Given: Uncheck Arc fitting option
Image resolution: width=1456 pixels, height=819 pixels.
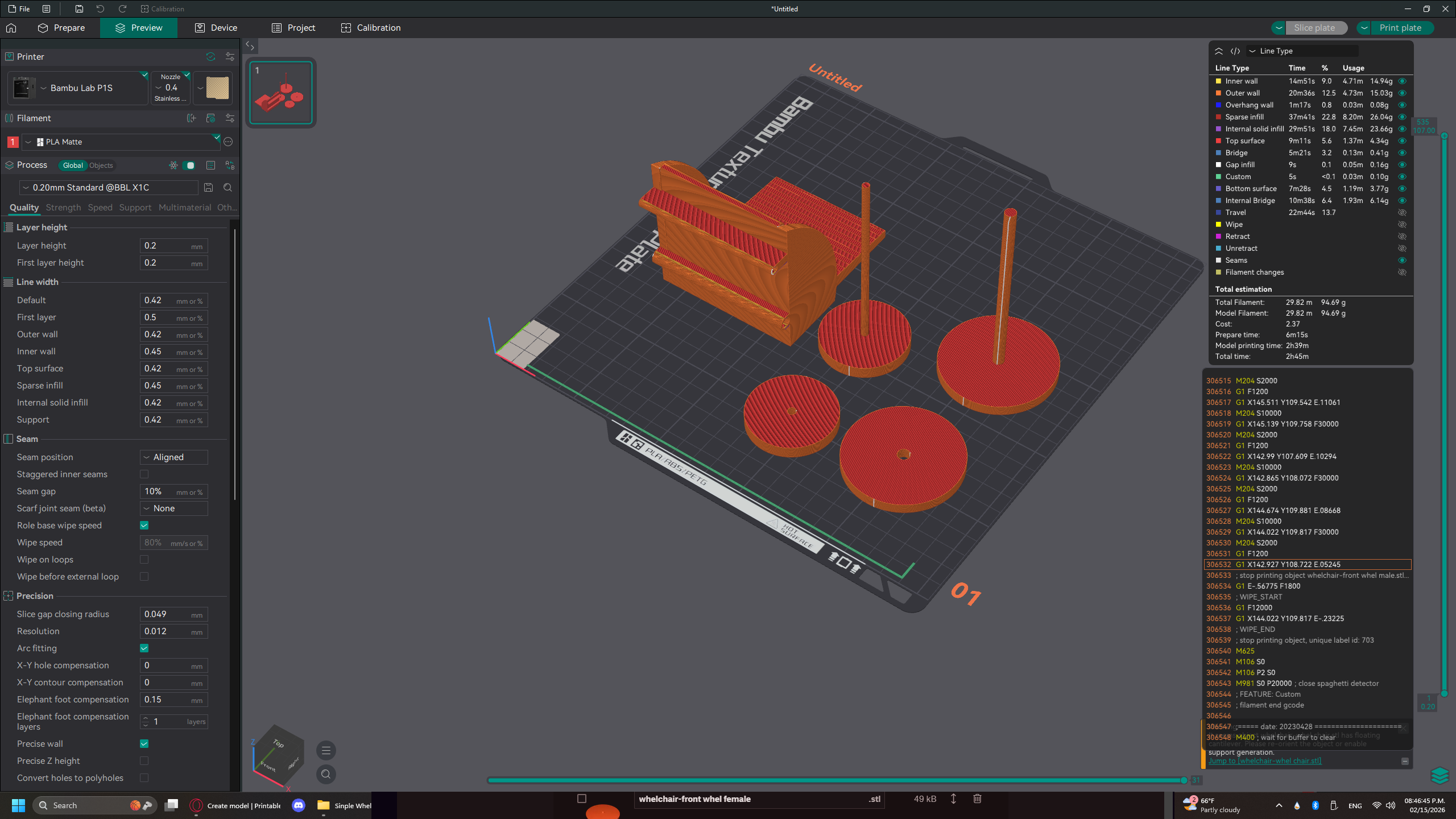Looking at the screenshot, I should click(x=144, y=648).
